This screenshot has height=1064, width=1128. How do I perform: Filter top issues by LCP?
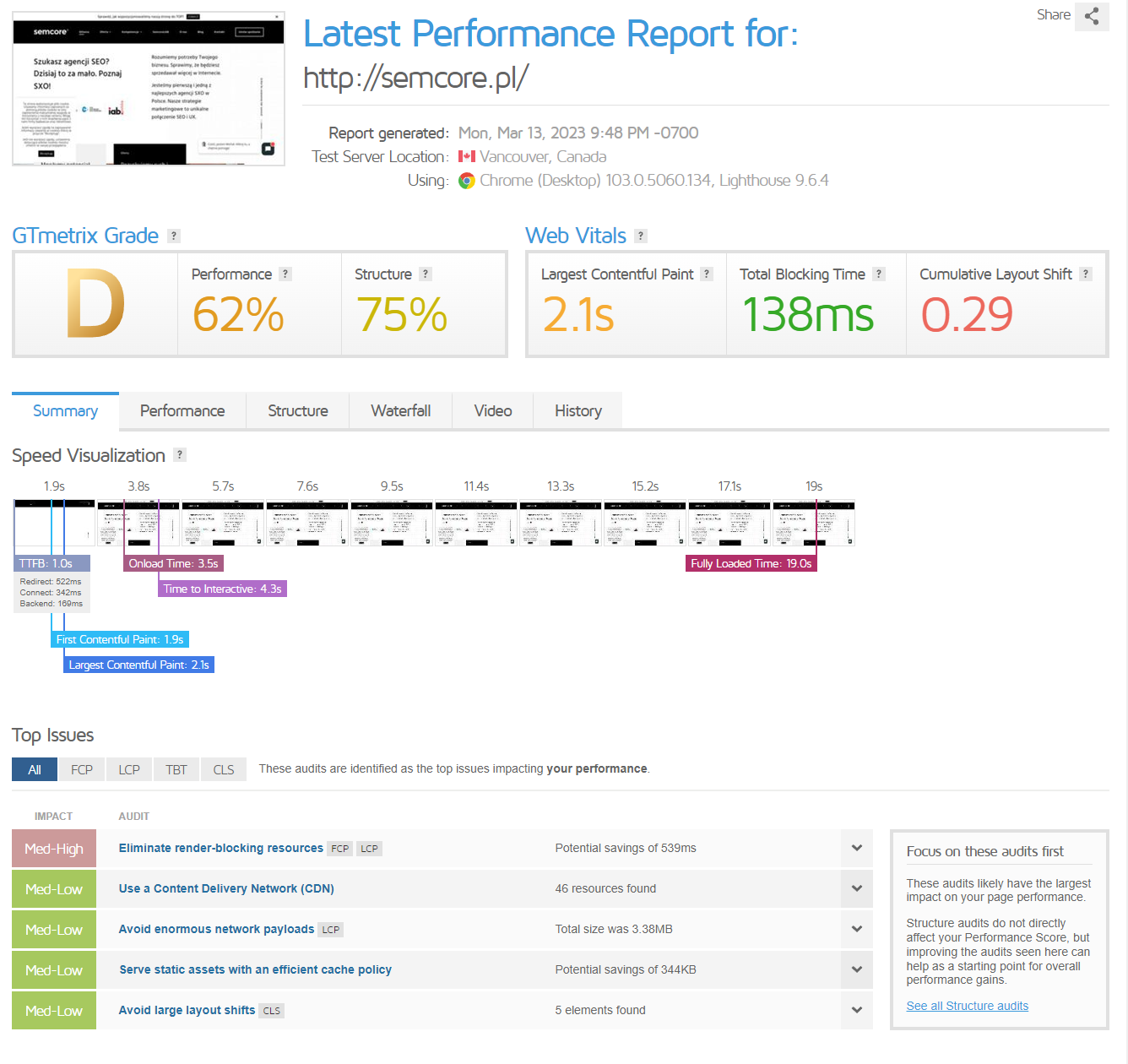coord(129,770)
